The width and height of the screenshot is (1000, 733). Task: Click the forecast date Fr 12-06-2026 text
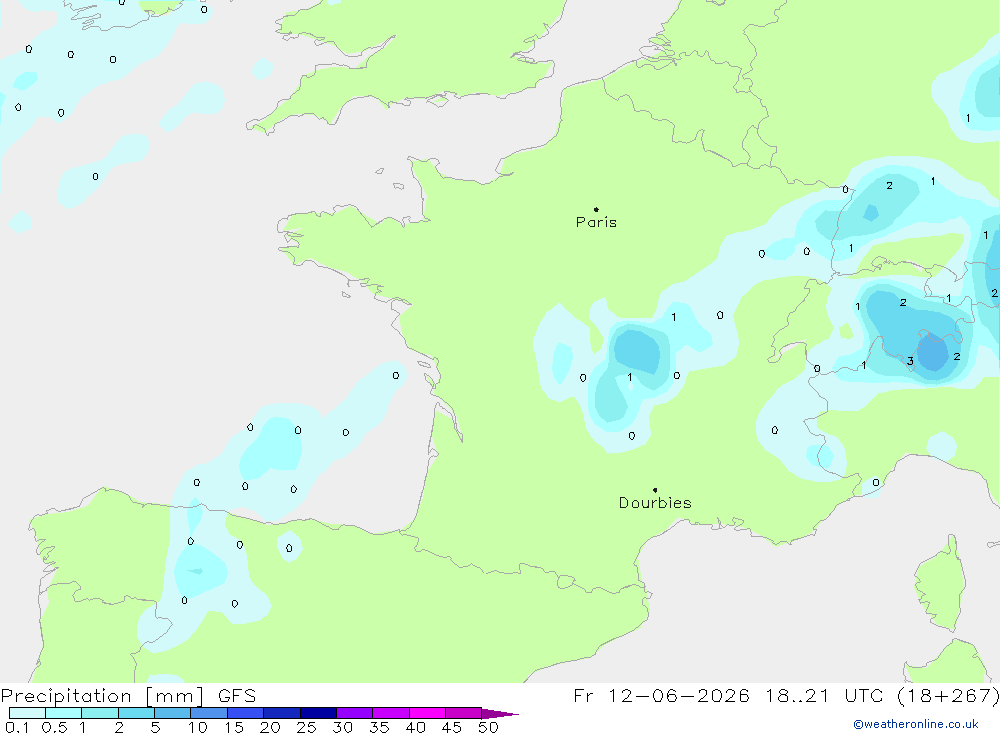tap(661, 695)
